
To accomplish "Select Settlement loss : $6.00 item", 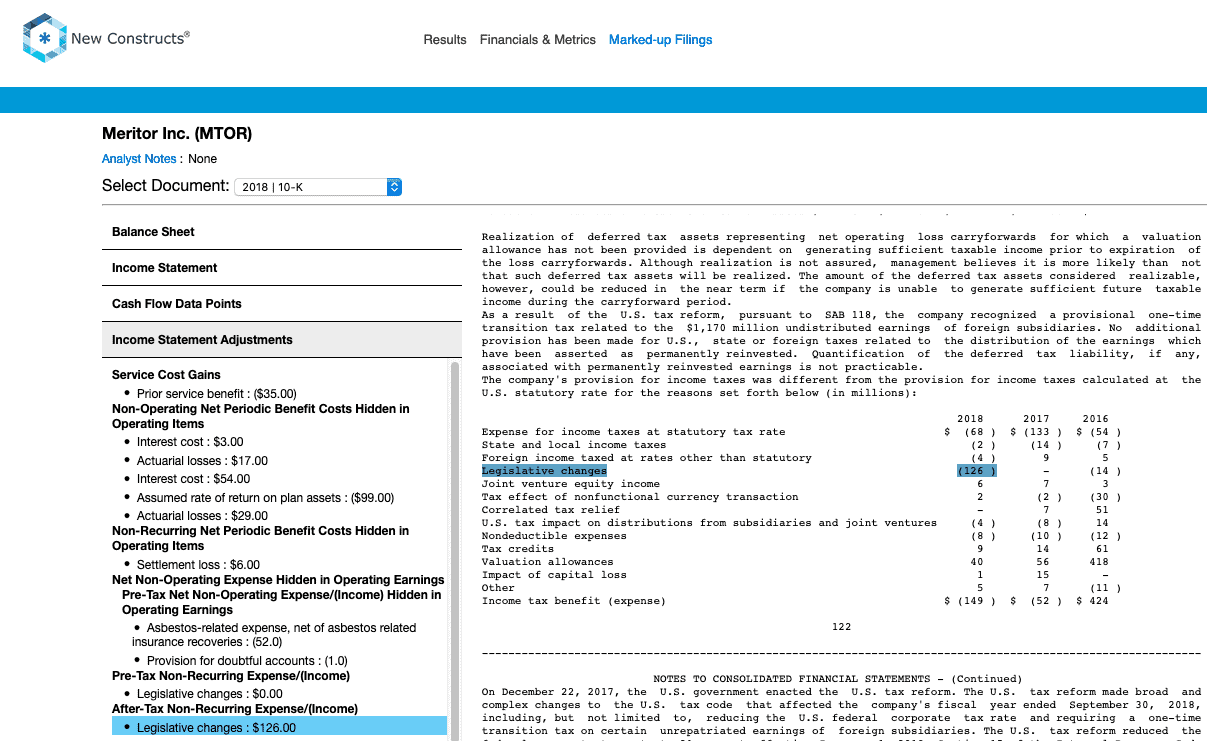I will [198, 565].
